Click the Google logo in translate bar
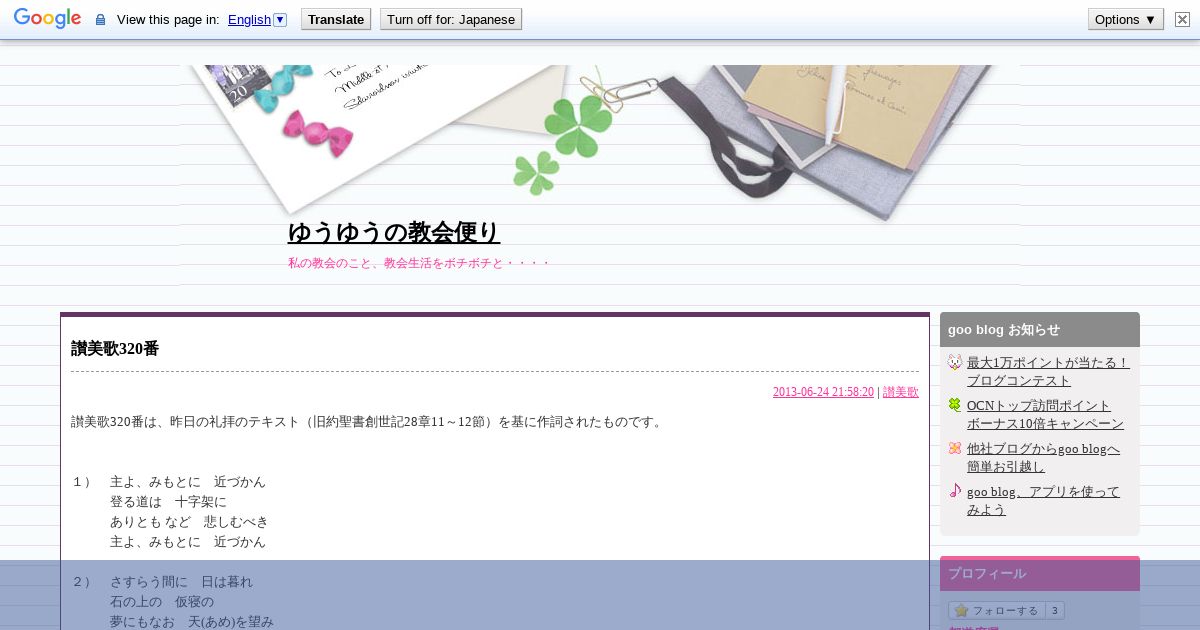This screenshot has width=1200, height=630. coord(47,19)
